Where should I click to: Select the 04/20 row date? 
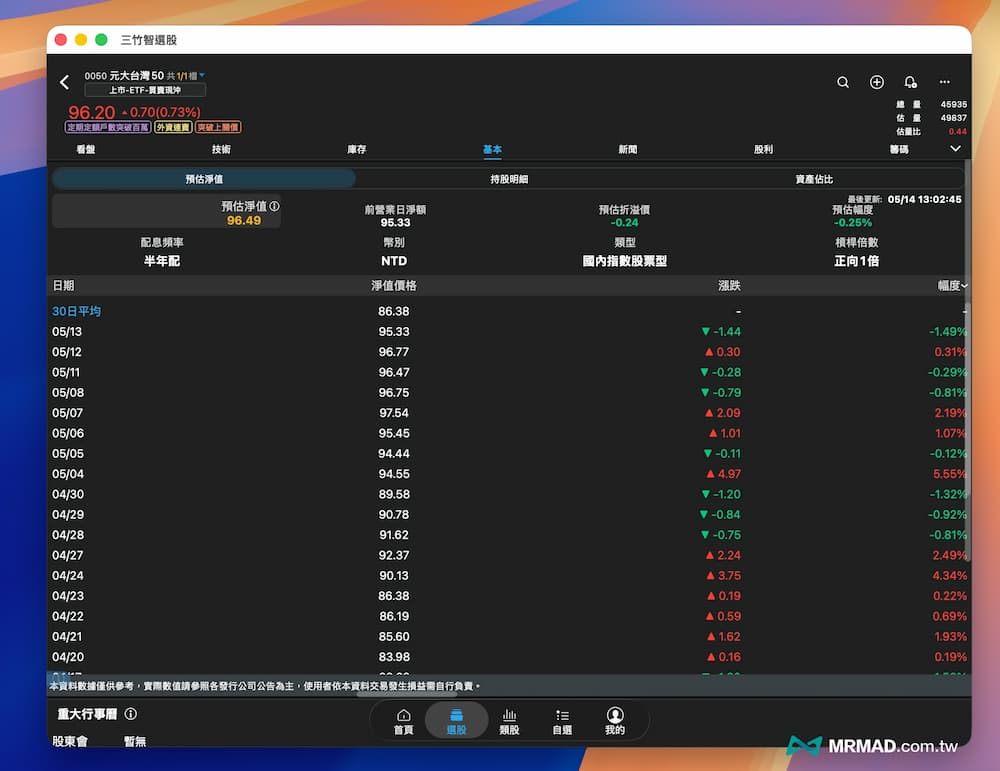pyautogui.click(x=68, y=657)
